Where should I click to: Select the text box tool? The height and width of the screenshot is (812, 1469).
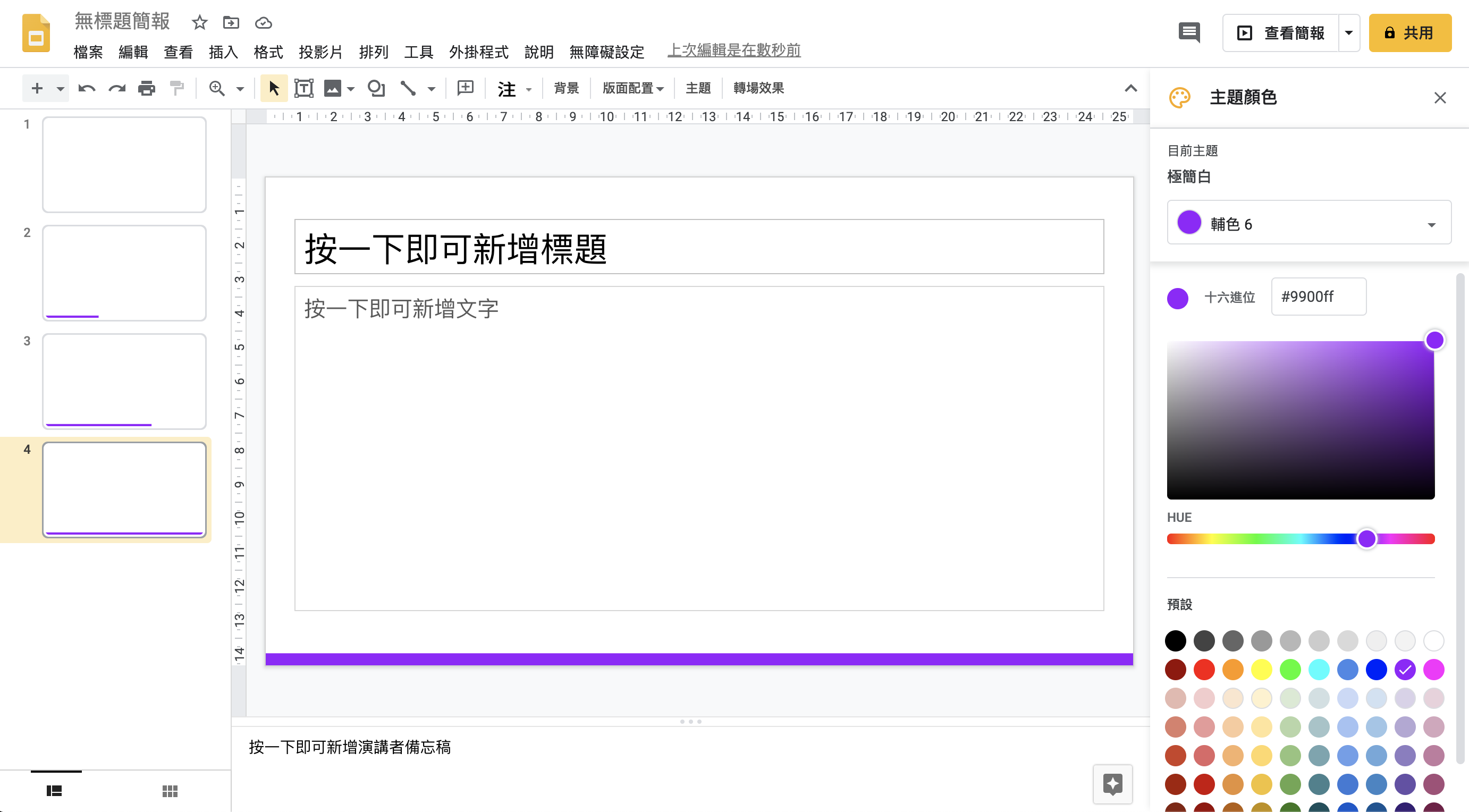point(303,88)
